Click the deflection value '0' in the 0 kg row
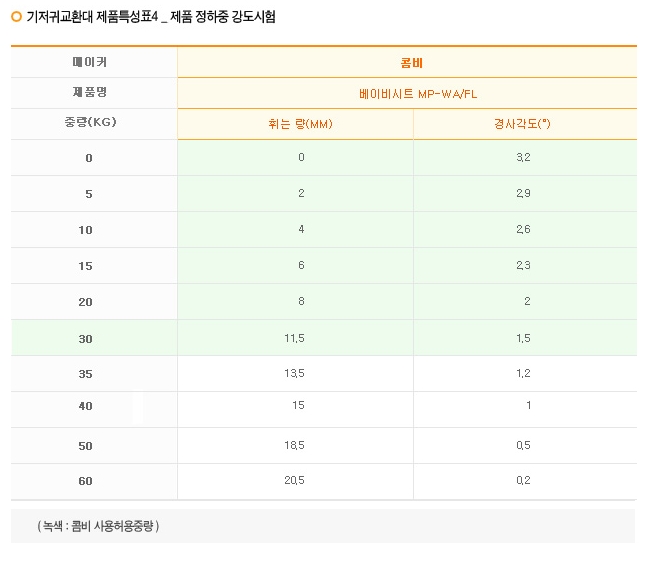 click(301, 157)
